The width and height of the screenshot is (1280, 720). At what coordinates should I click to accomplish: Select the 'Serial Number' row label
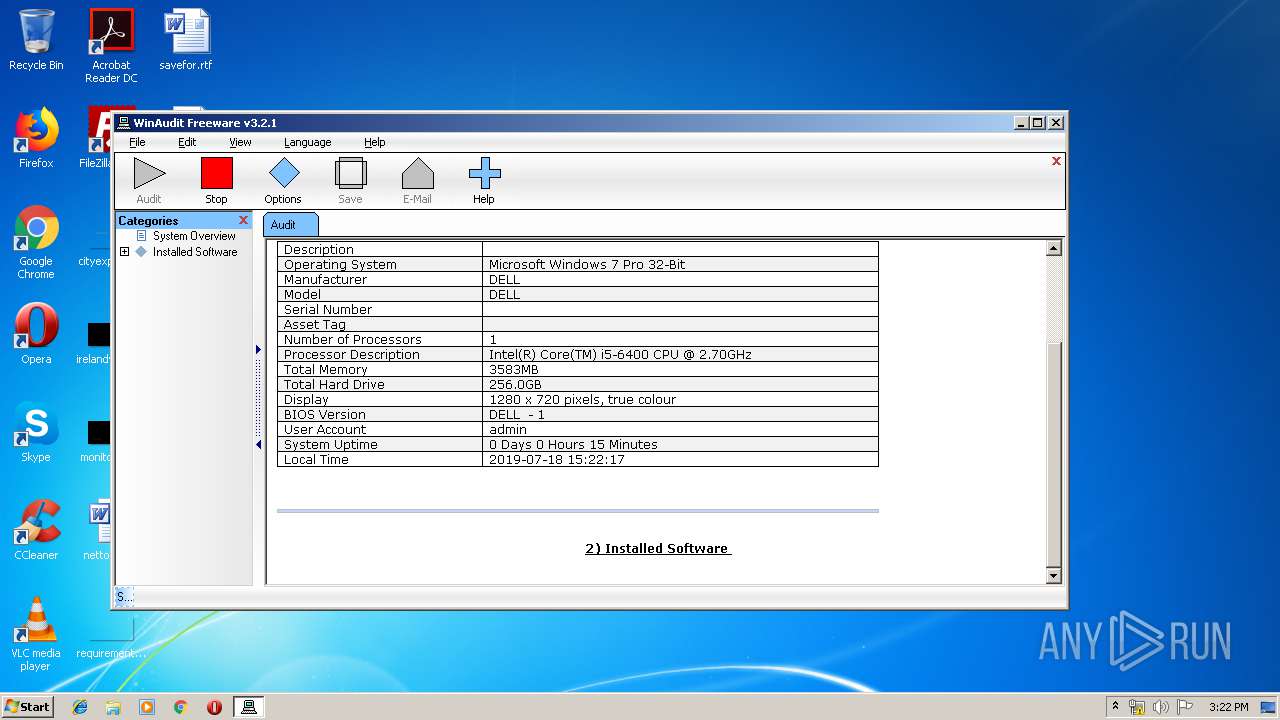pyautogui.click(x=328, y=309)
